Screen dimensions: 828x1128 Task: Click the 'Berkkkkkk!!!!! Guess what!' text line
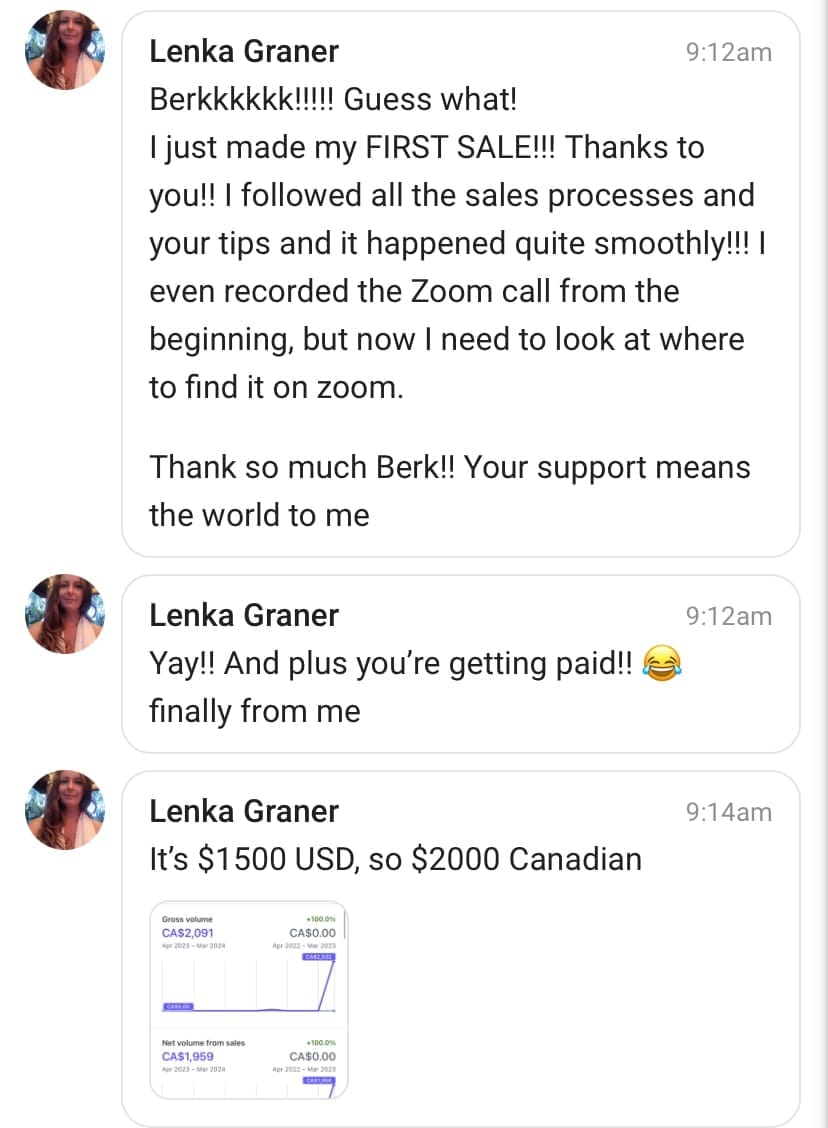tap(333, 99)
